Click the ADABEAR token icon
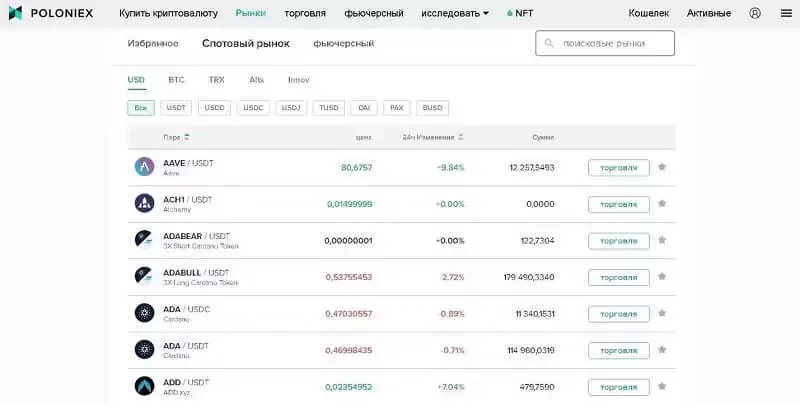The width and height of the screenshot is (800, 404). pos(144,240)
